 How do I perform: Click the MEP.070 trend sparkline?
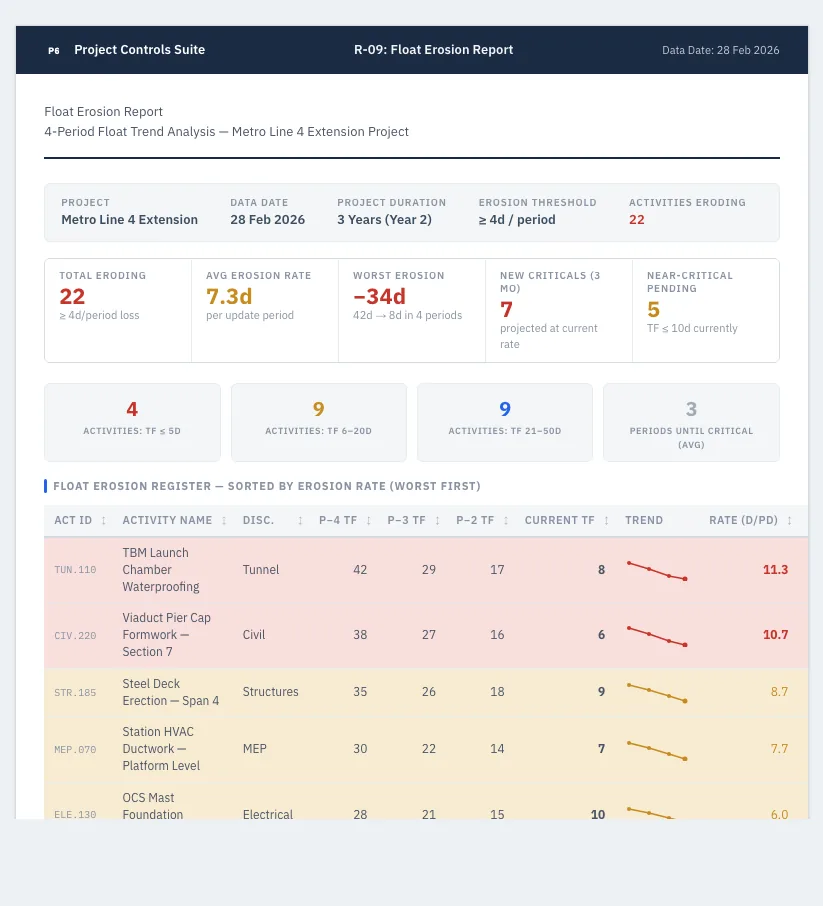pyautogui.click(x=657, y=751)
